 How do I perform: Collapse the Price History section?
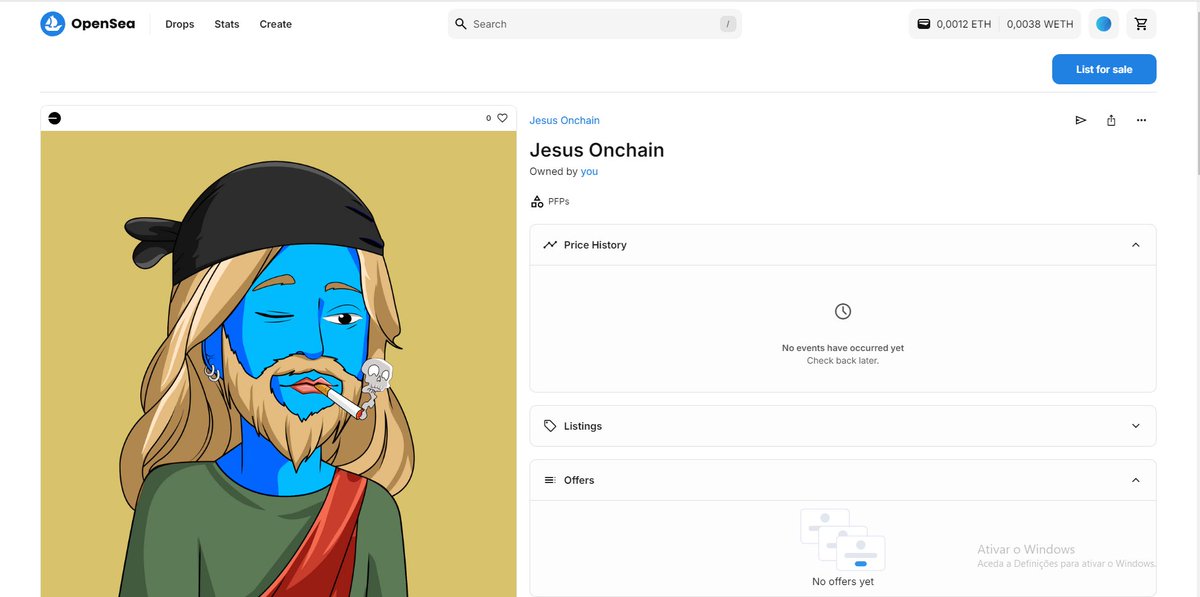click(1135, 245)
